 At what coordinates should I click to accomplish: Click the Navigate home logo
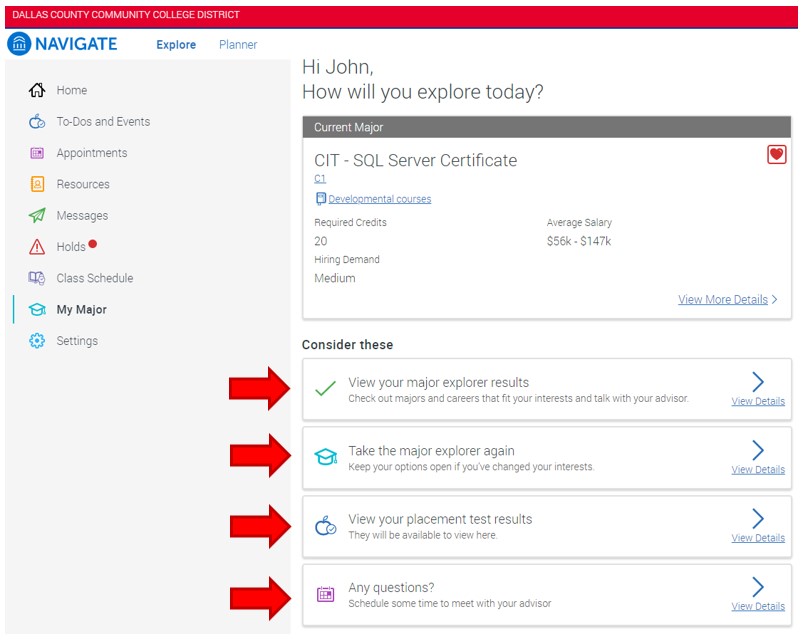tap(19, 43)
